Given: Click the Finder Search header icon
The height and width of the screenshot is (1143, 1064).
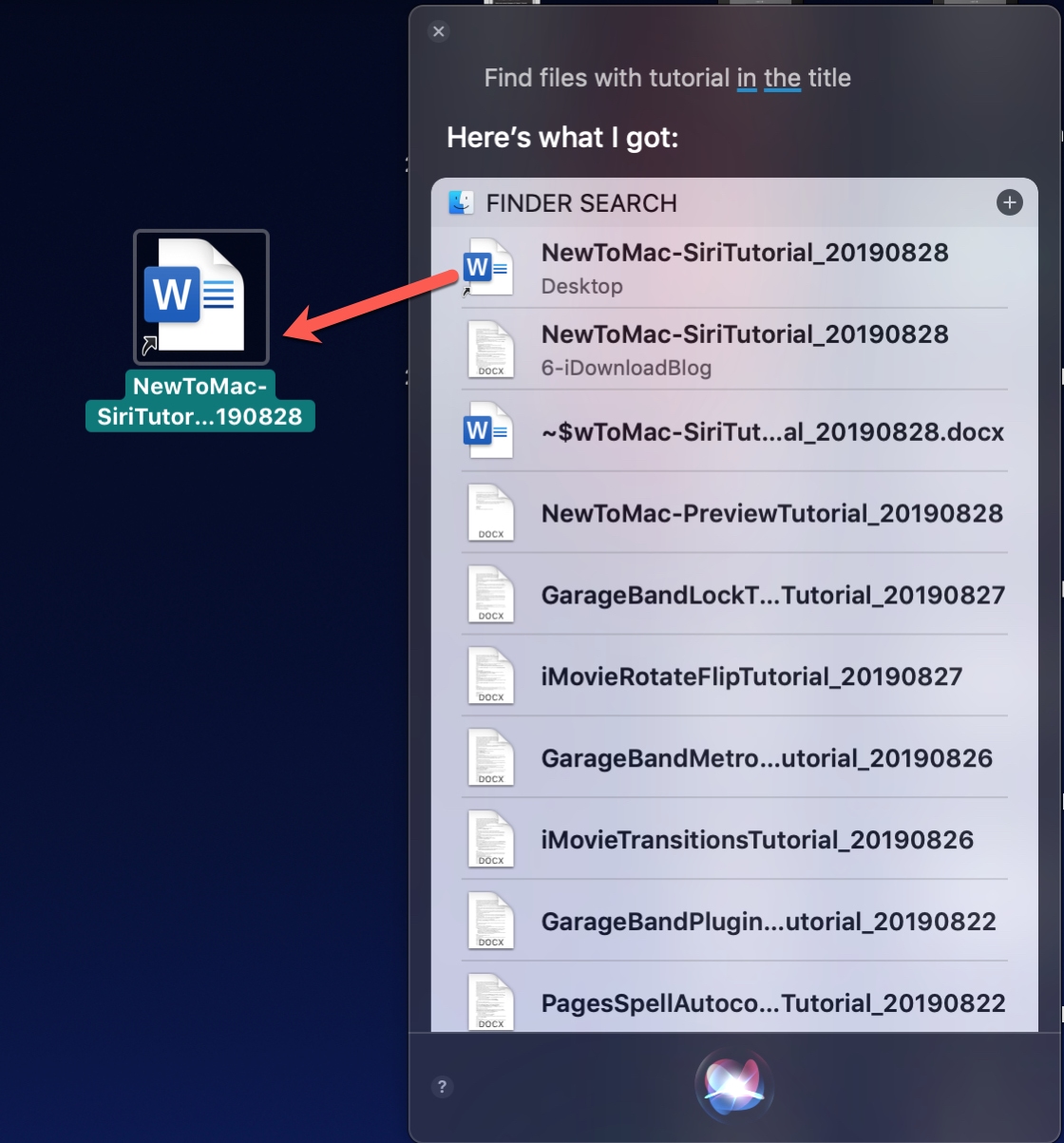Looking at the screenshot, I should (x=464, y=202).
